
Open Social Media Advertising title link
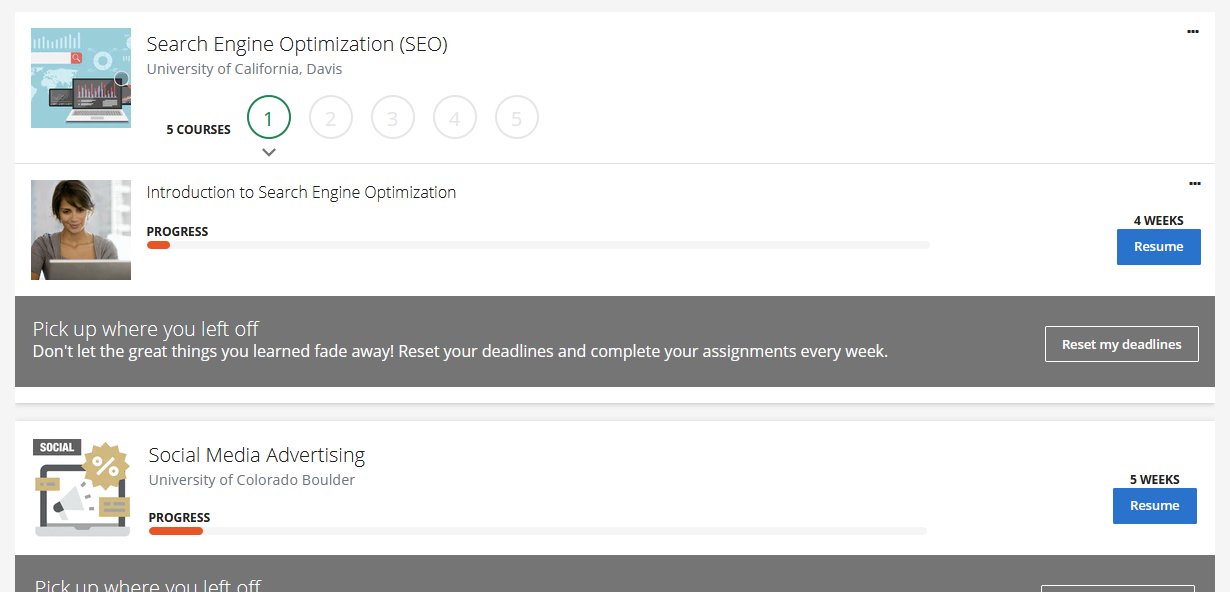tap(257, 455)
